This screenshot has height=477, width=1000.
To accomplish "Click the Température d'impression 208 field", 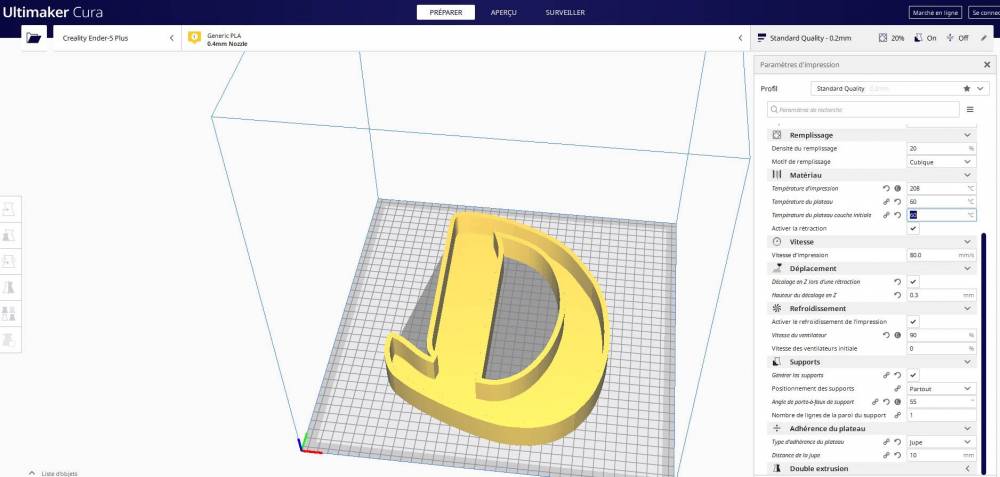I will point(941,189).
